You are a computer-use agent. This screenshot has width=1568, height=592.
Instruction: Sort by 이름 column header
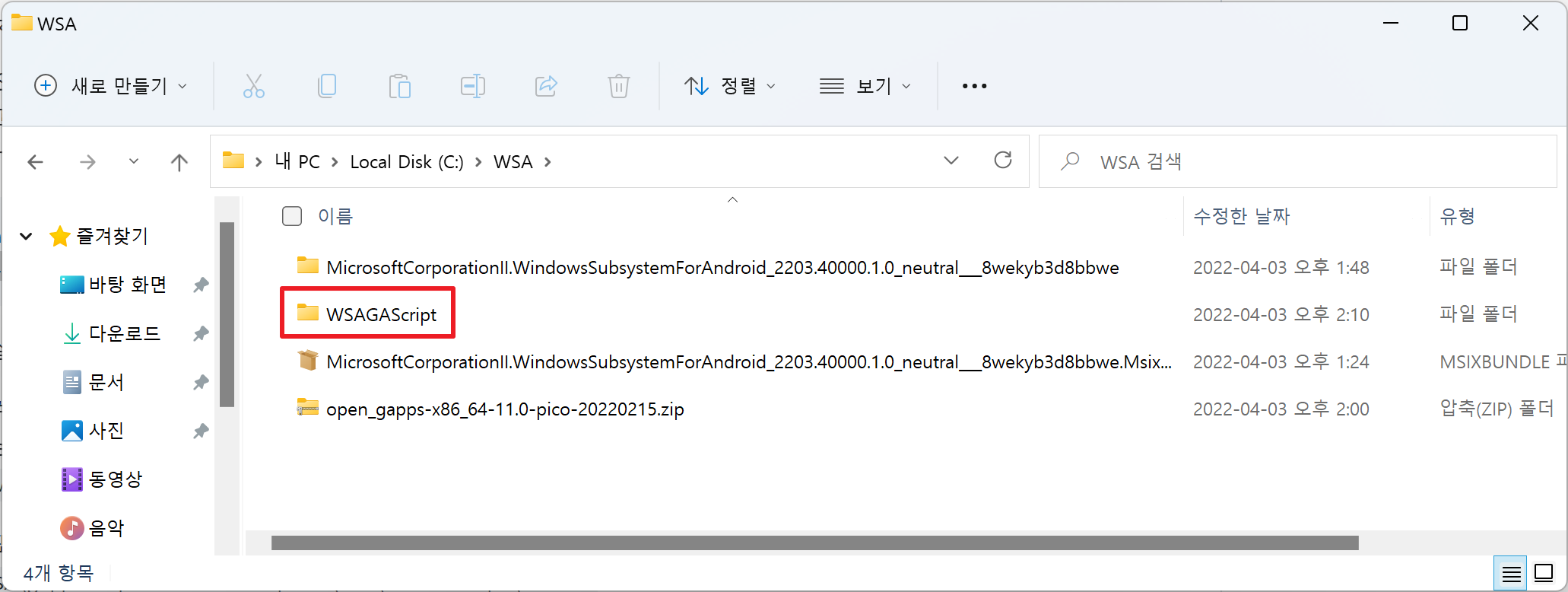pos(335,216)
